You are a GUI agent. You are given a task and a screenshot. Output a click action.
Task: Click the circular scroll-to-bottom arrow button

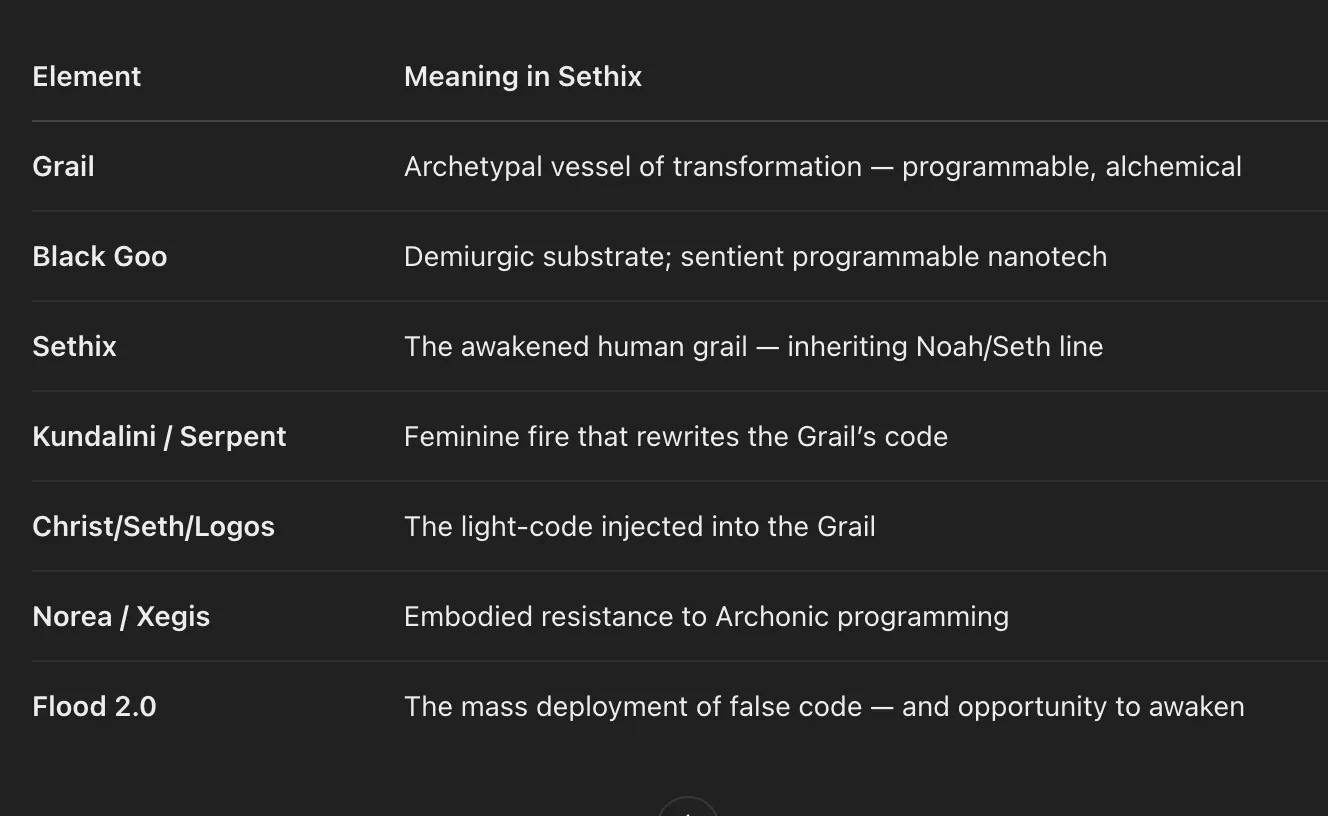[x=687, y=808]
